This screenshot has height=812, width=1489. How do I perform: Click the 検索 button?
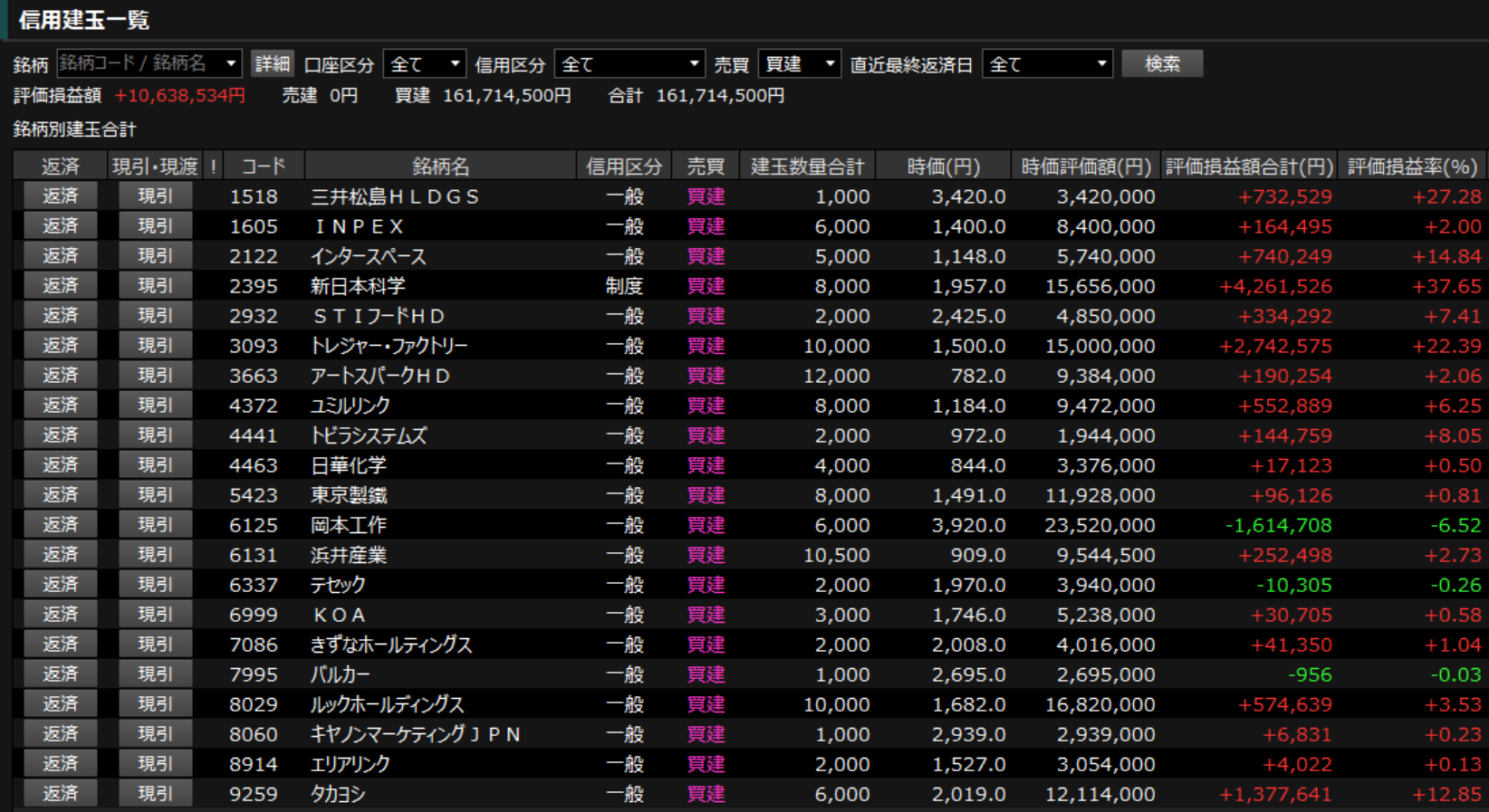[x=1162, y=63]
